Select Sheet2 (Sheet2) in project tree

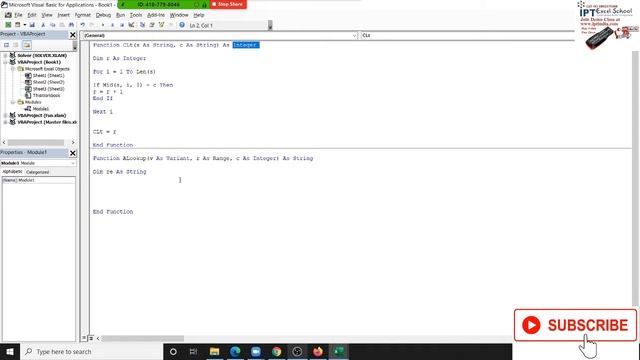pyautogui.click(x=48, y=82)
